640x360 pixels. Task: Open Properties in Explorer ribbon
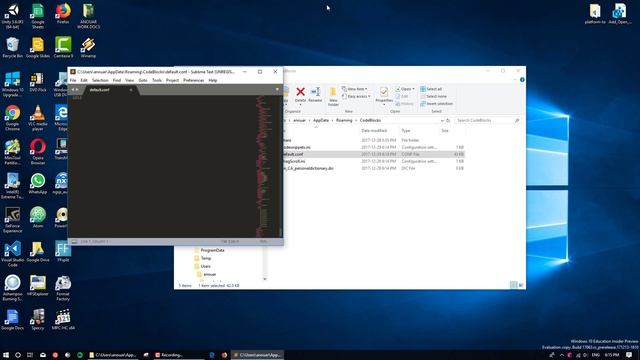(384, 96)
